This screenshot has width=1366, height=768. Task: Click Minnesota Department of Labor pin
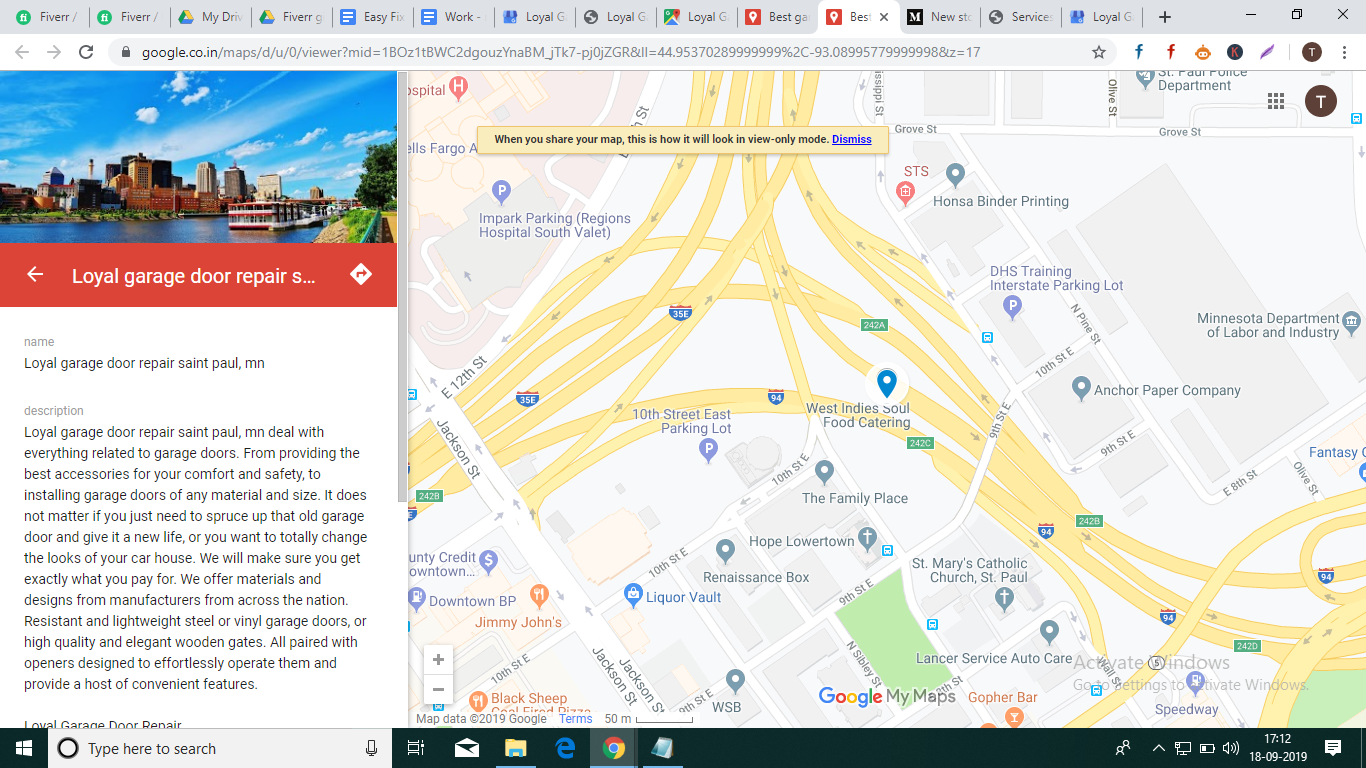coord(1353,322)
